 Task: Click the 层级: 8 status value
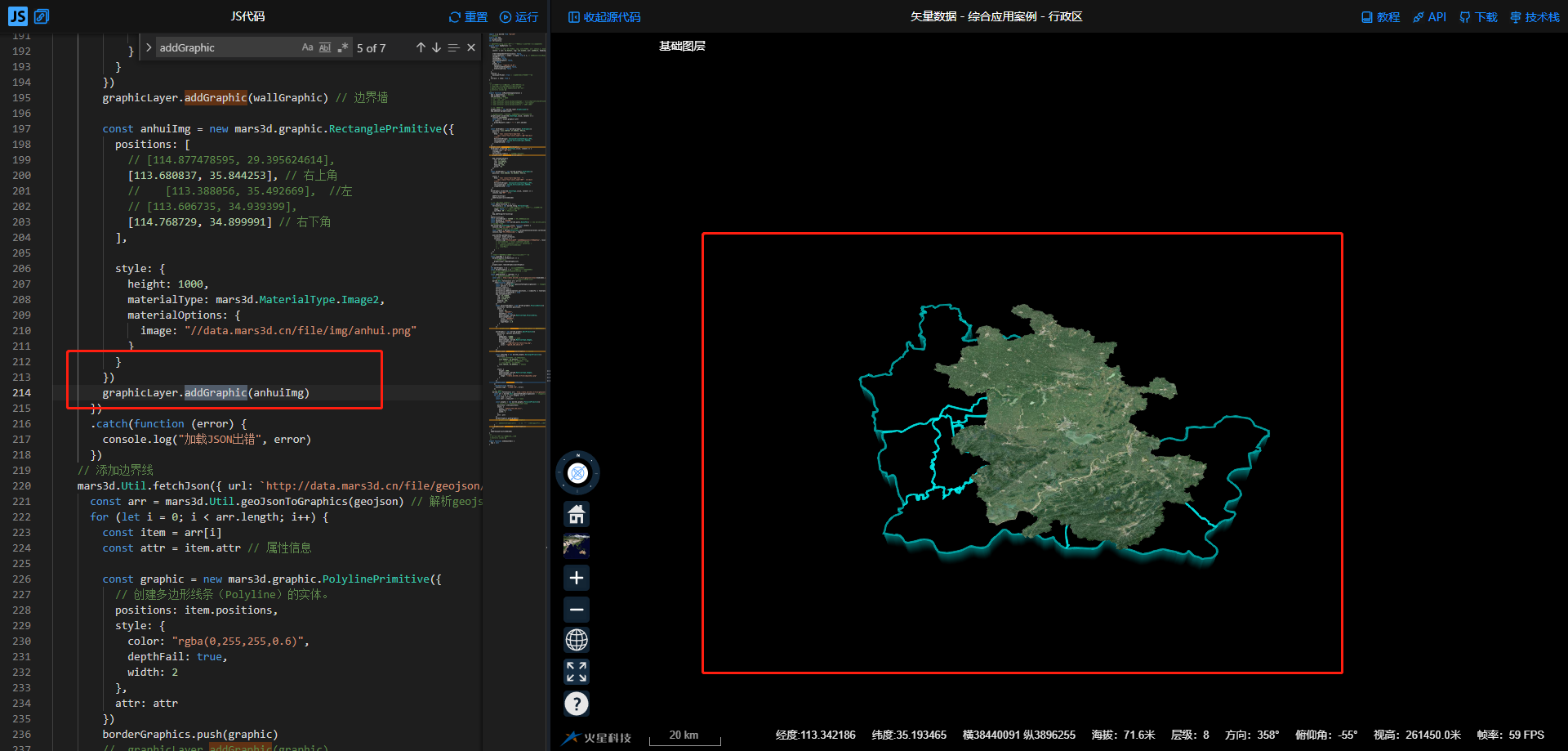[1190, 735]
